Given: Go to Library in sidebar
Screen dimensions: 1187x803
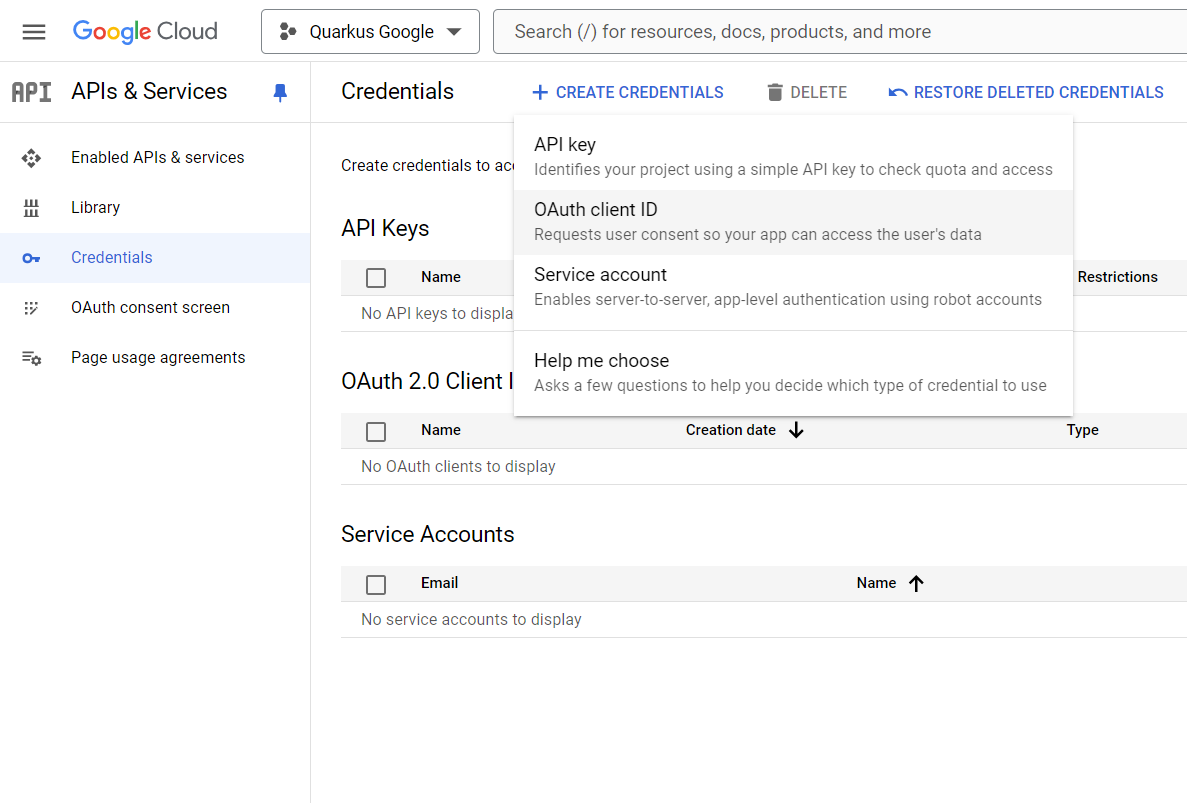Looking at the screenshot, I should click(x=95, y=207).
